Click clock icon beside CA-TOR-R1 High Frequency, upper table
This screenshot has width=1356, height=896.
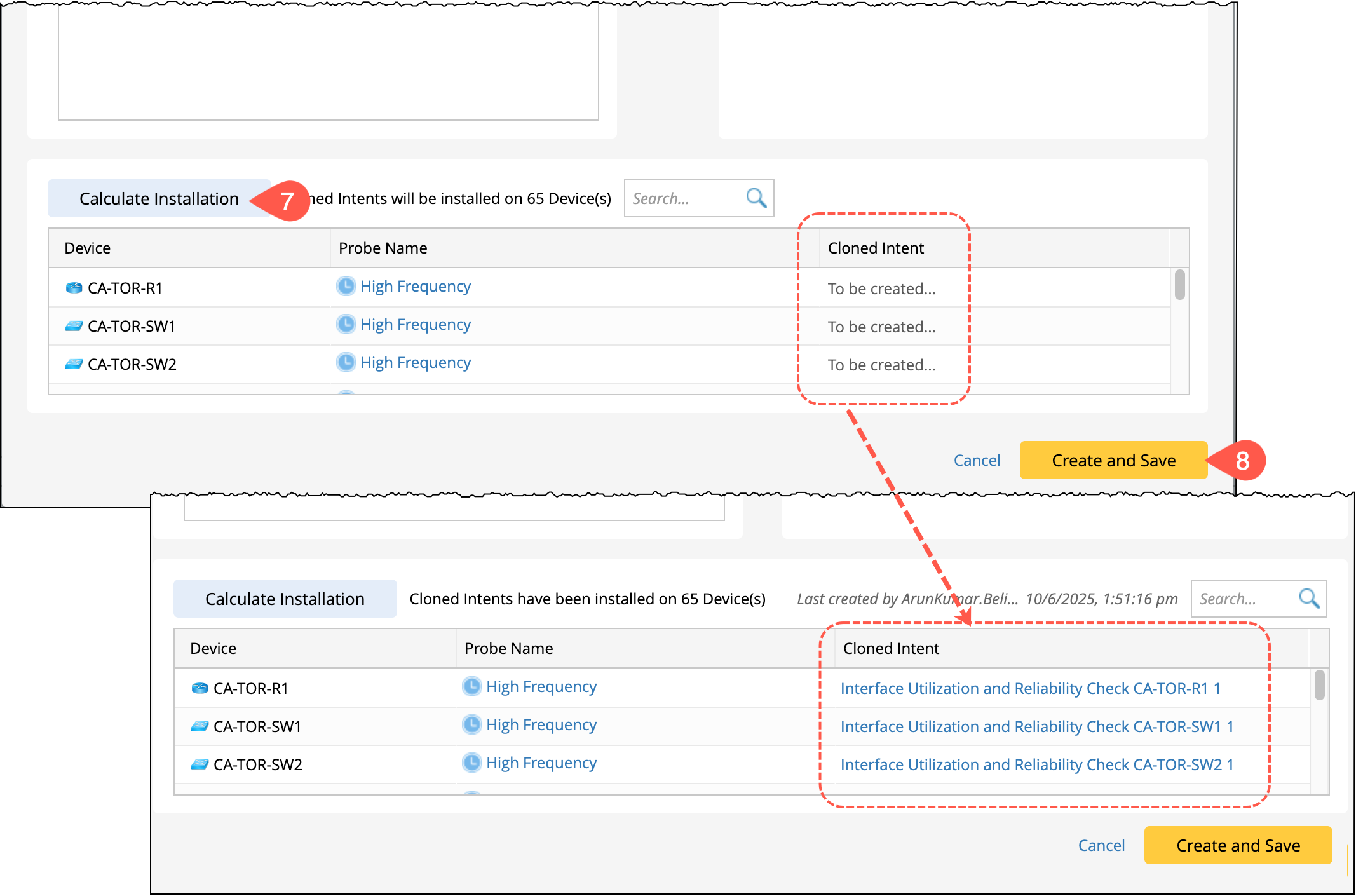(x=346, y=286)
